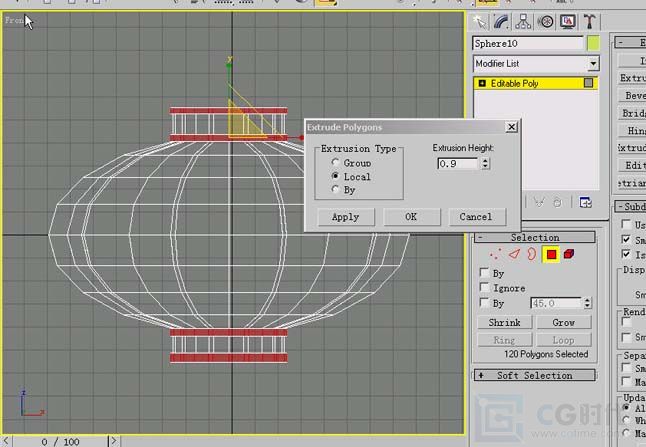Select Element sub-object cube icon
The height and width of the screenshot is (447, 646).
coord(569,254)
